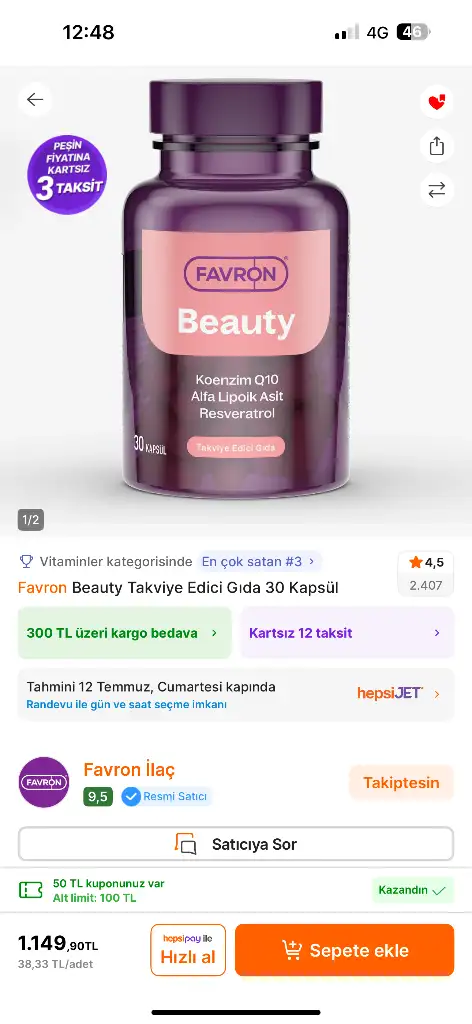Screen dimensions: 472x1024
Task: Tap the back arrow icon
Action: [x=35, y=99]
